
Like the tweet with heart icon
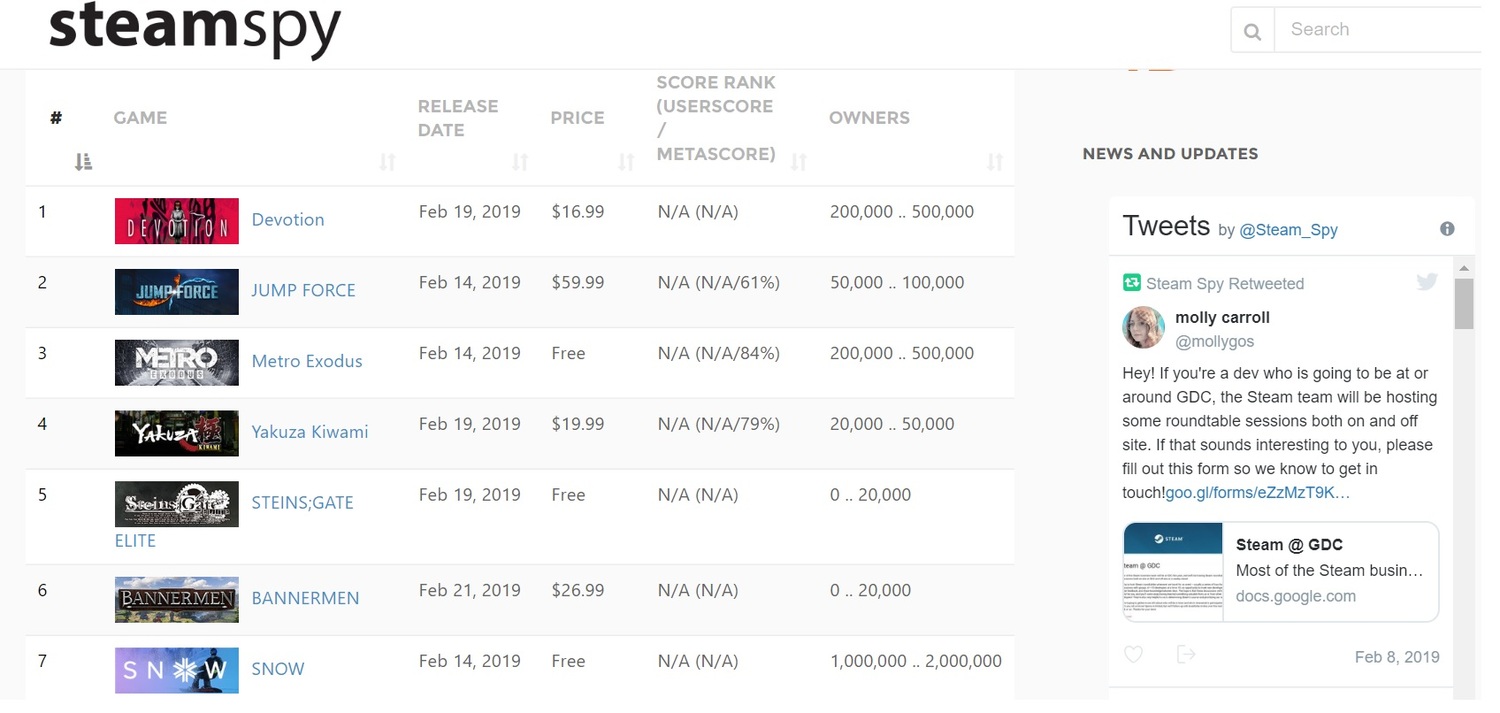click(x=1133, y=655)
